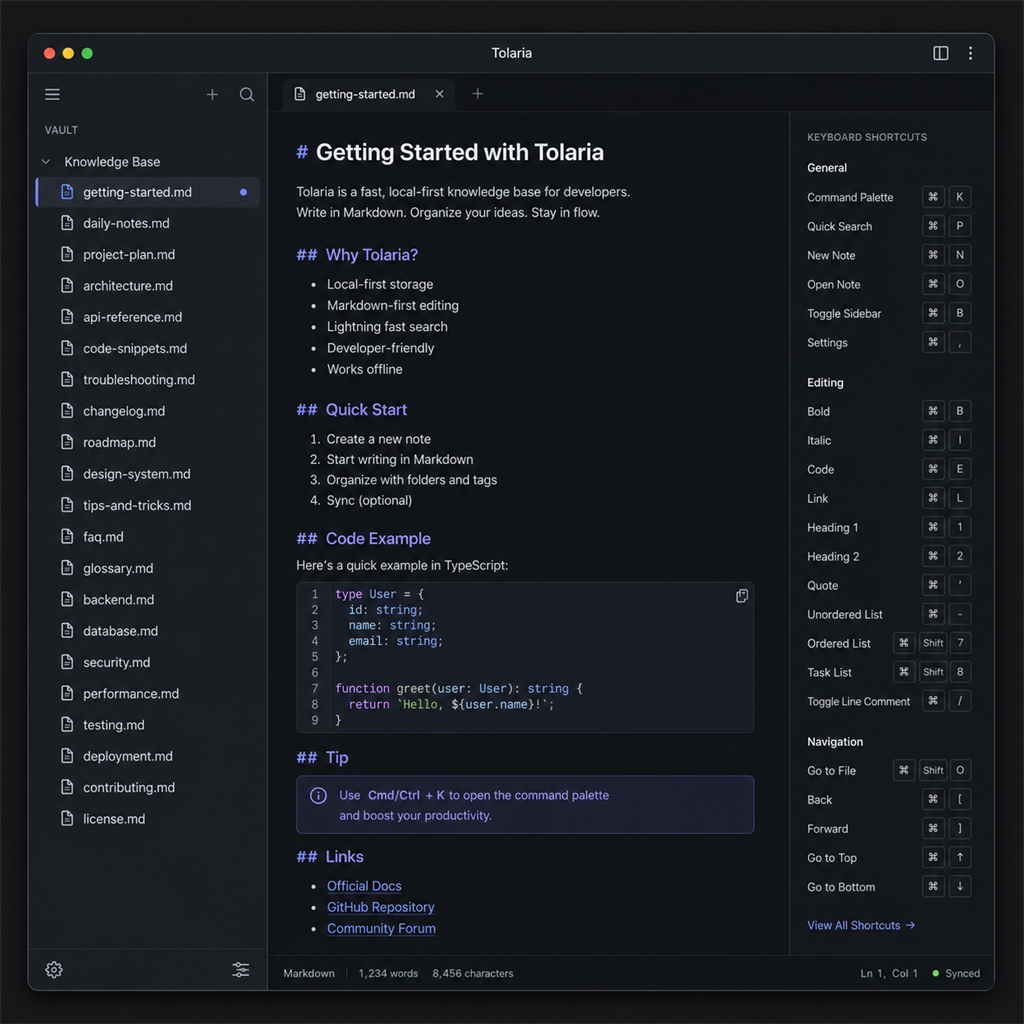
Task: Click the Unordered List shortcut label
Action: (844, 615)
